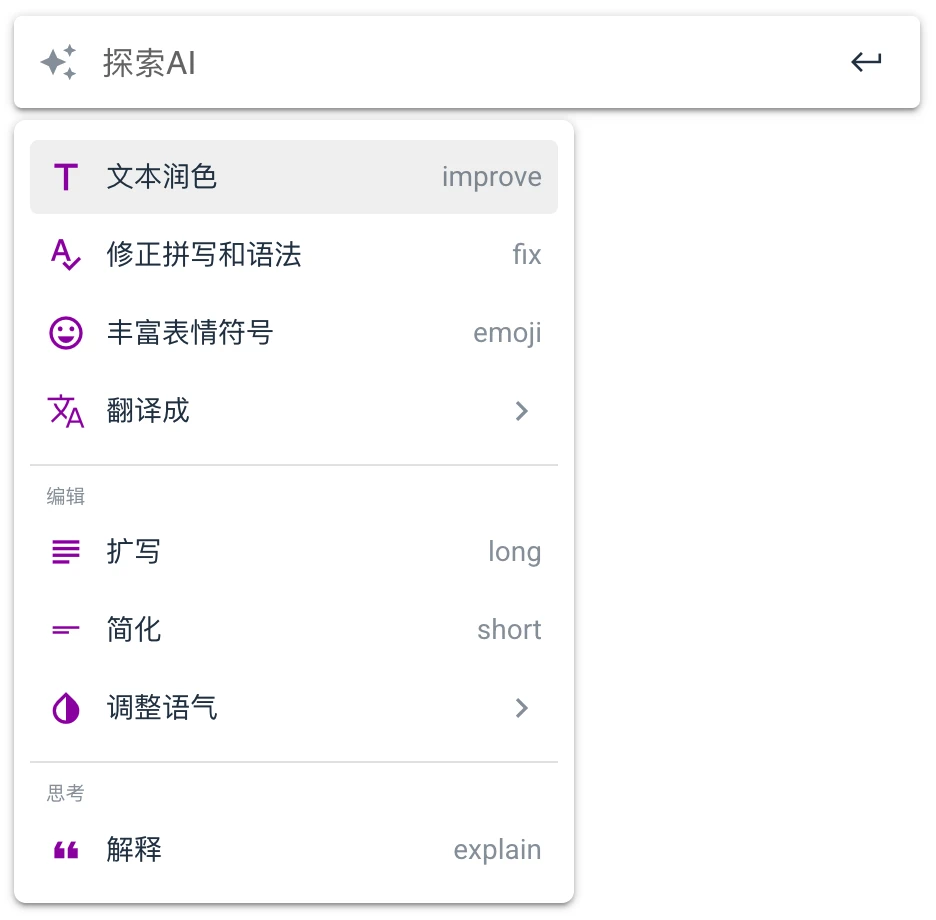Click the lines icon beside 扩写
This screenshot has height=920, width=936.
point(66,551)
